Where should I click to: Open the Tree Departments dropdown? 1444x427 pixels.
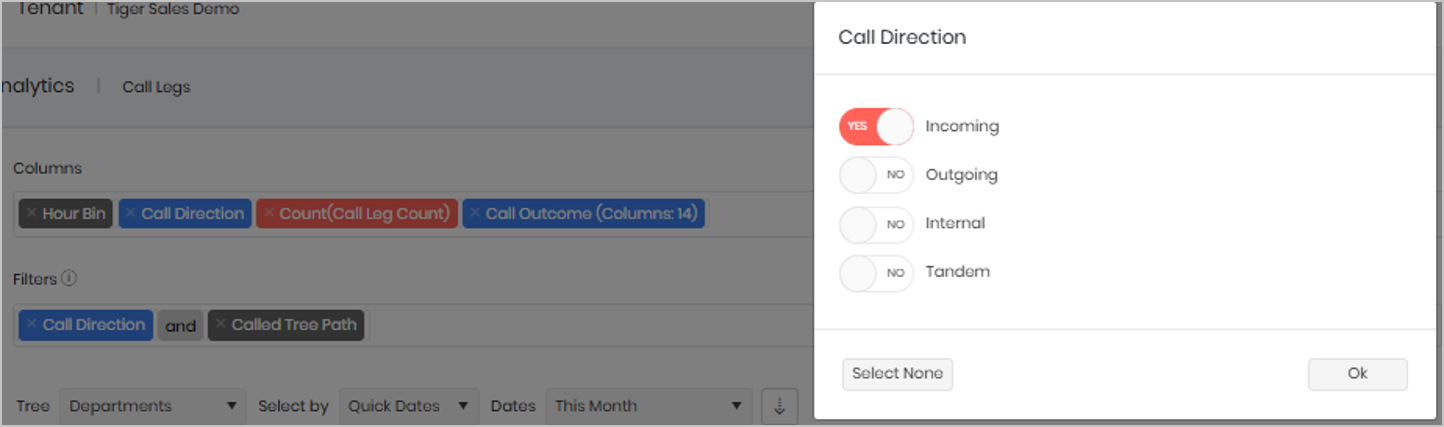coord(153,406)
